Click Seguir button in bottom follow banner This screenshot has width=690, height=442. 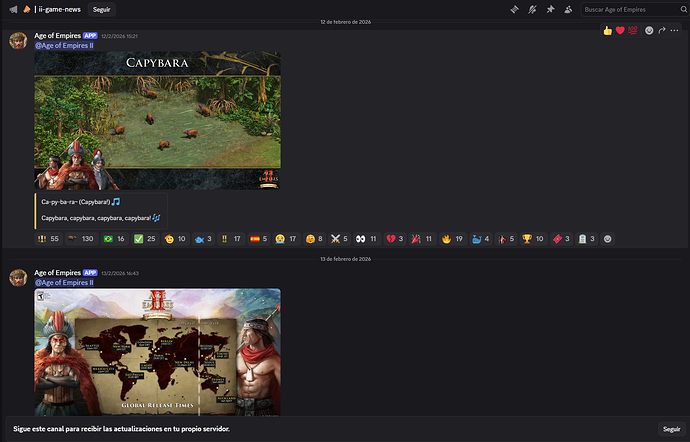click(x=671, y=428)
